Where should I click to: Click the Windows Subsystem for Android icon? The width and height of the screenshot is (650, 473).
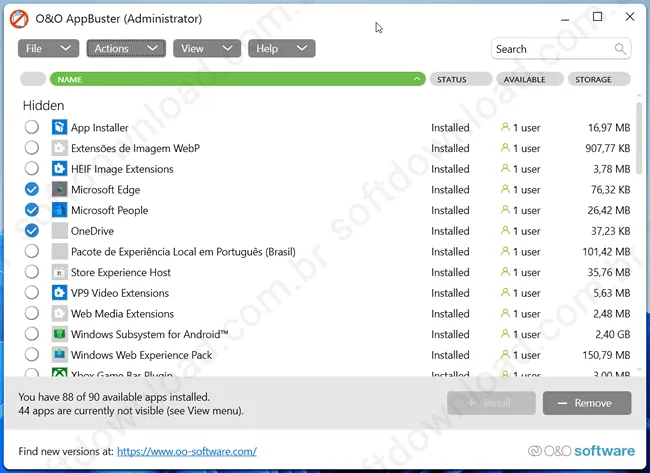coord(59,334)
